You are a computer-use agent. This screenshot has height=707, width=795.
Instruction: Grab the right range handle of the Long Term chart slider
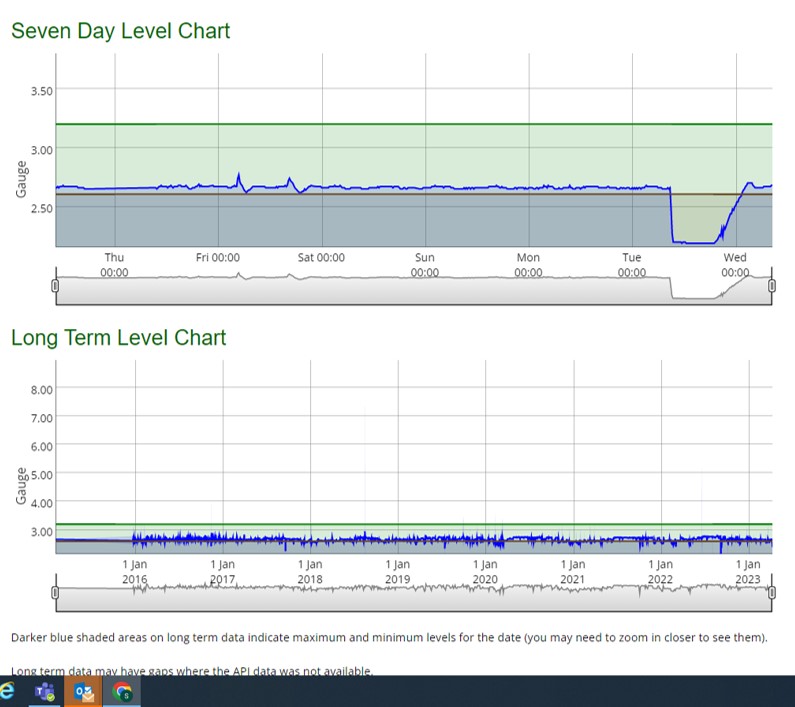tap(772, 592)
